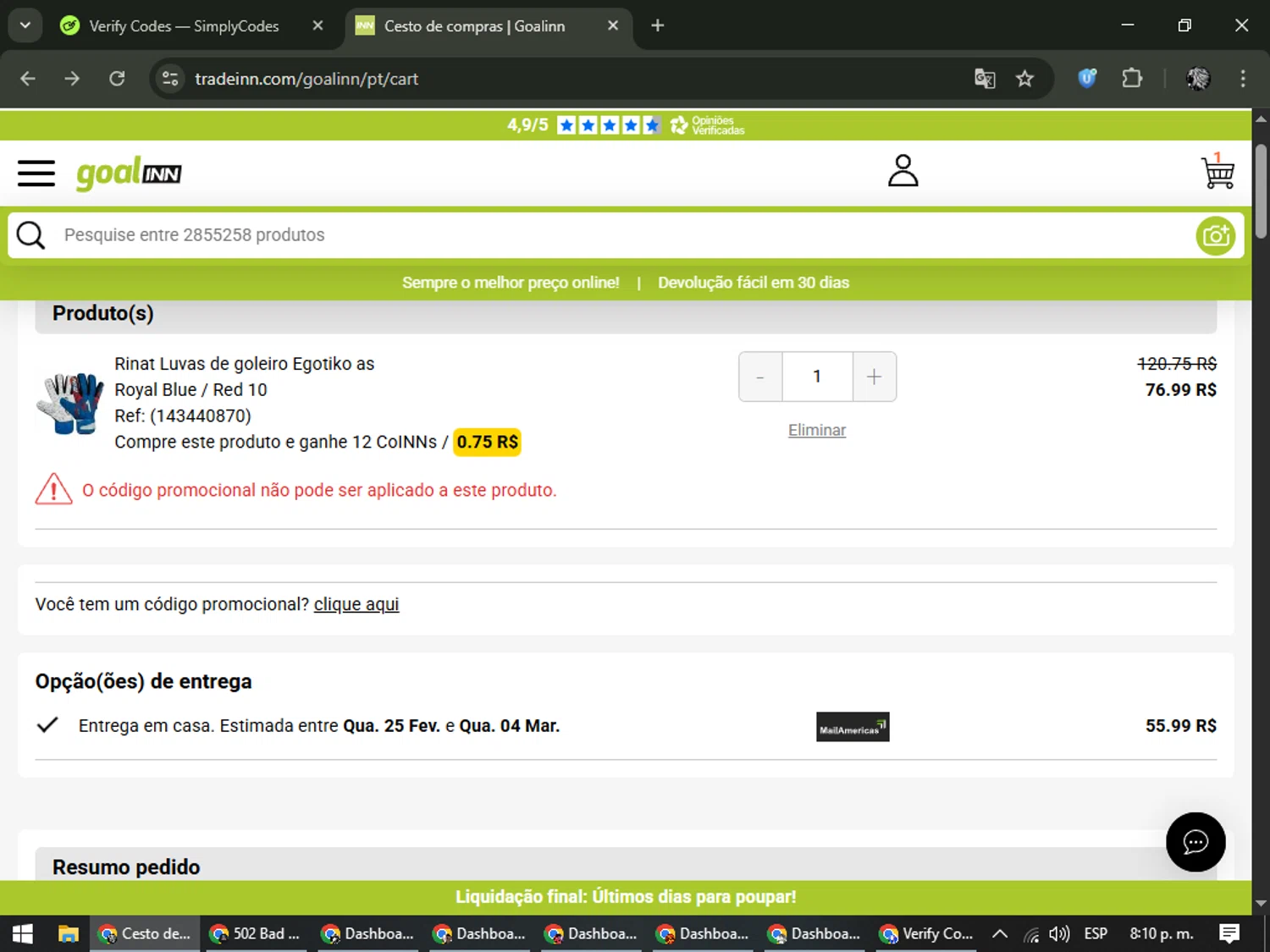The image size is (1270, 952).
Task: Close the Cesto de compras tab
Action: click(x=613, y=25)
